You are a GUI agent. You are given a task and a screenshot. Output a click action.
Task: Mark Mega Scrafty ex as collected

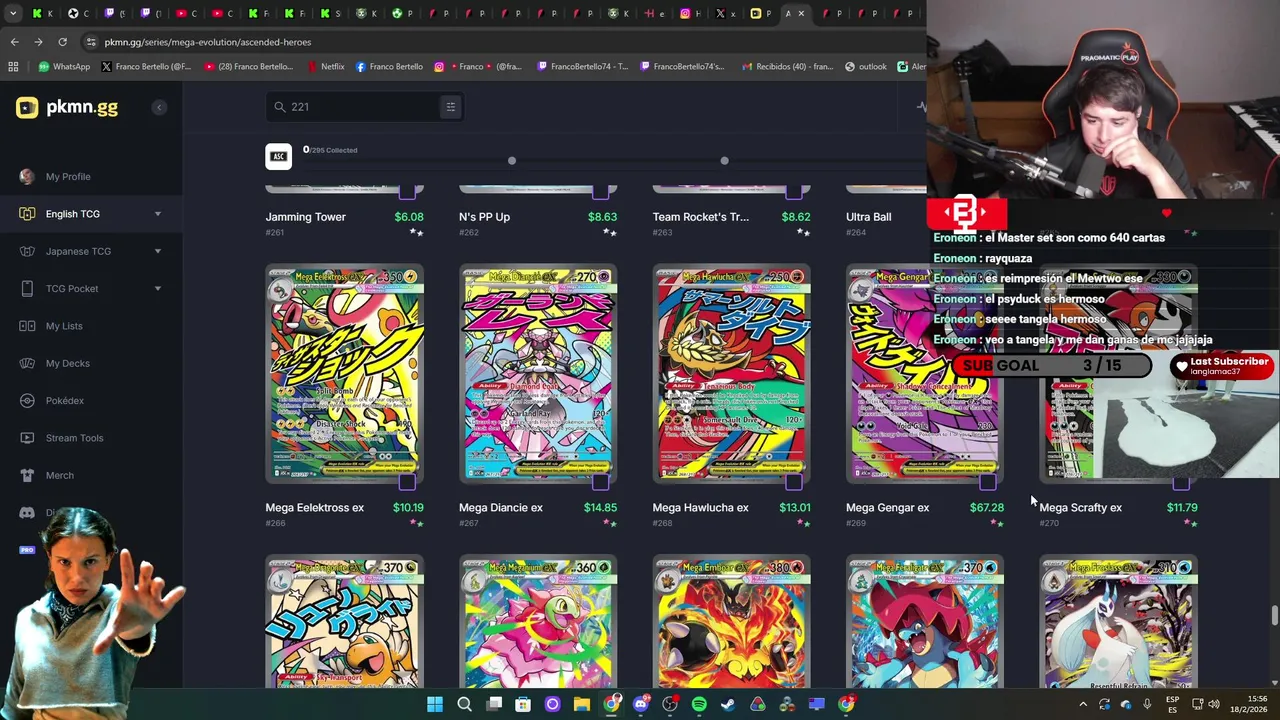(x=1181, y=483)
